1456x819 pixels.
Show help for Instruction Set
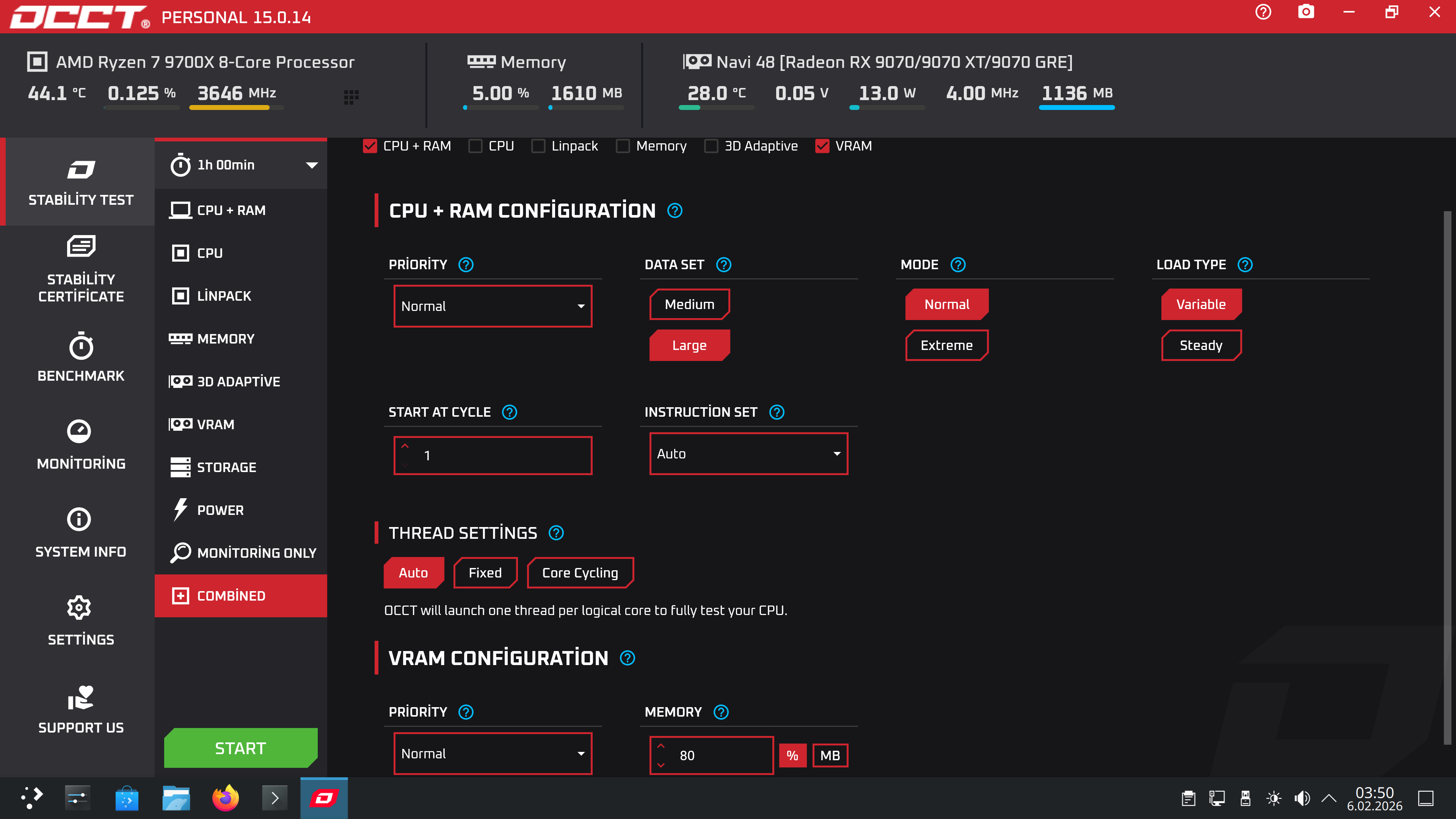[x=777, y=412]
